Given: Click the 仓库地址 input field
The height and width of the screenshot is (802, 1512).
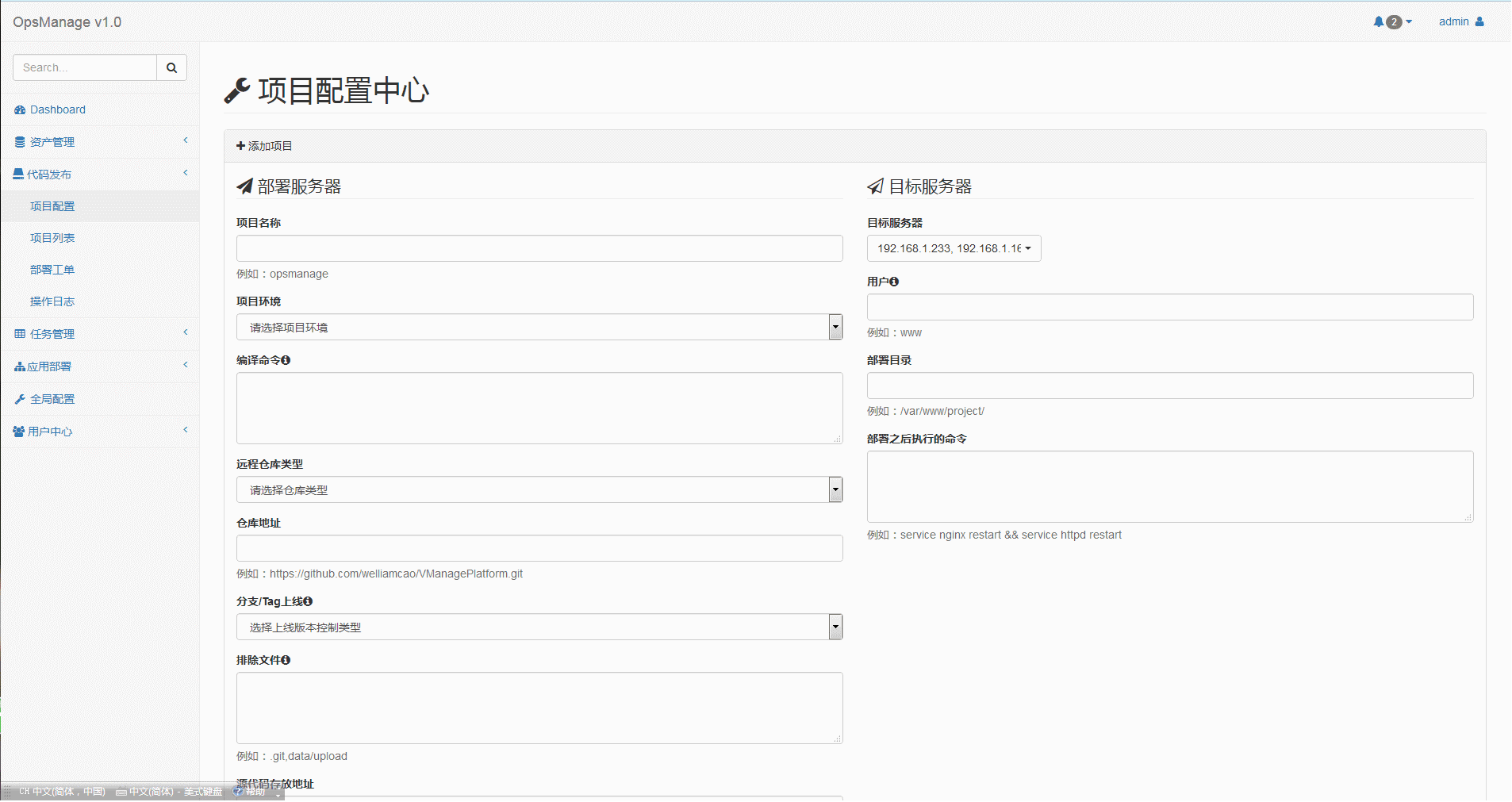Looking at the screenshot, I should coord(539,548).
